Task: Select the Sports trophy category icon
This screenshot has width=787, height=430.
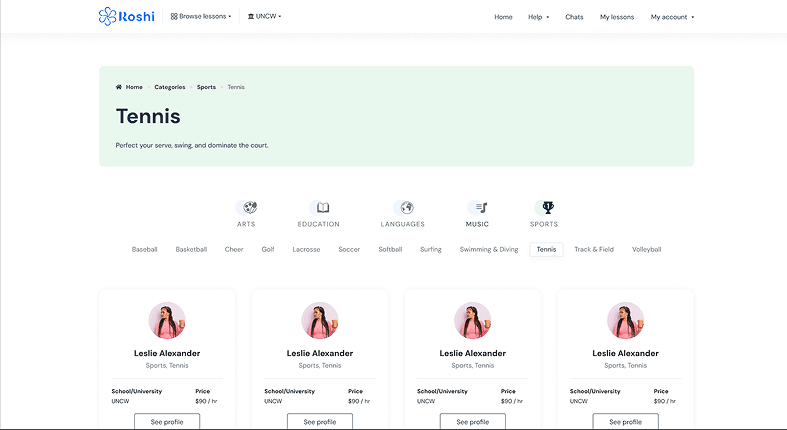Action: [547, 207]
